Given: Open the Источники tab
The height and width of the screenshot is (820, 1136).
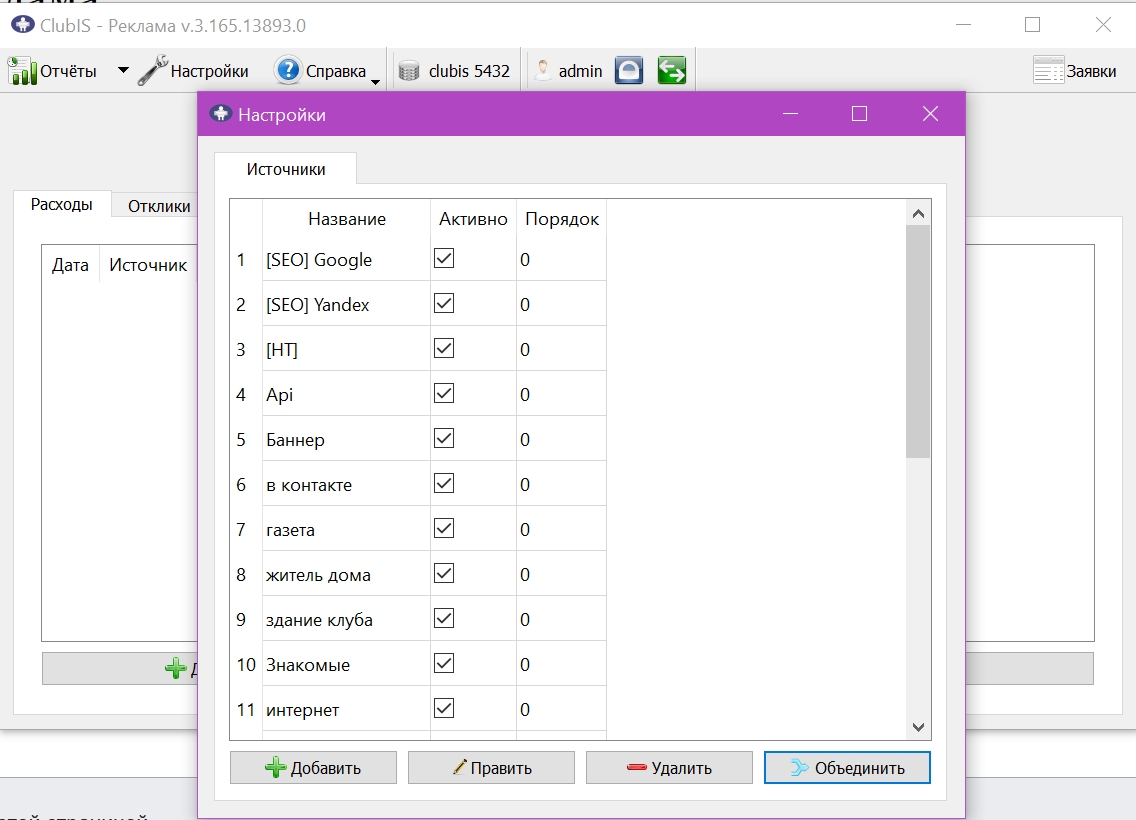Looking at the screenshot, I should pyautogui.click(x=285, y=169).
